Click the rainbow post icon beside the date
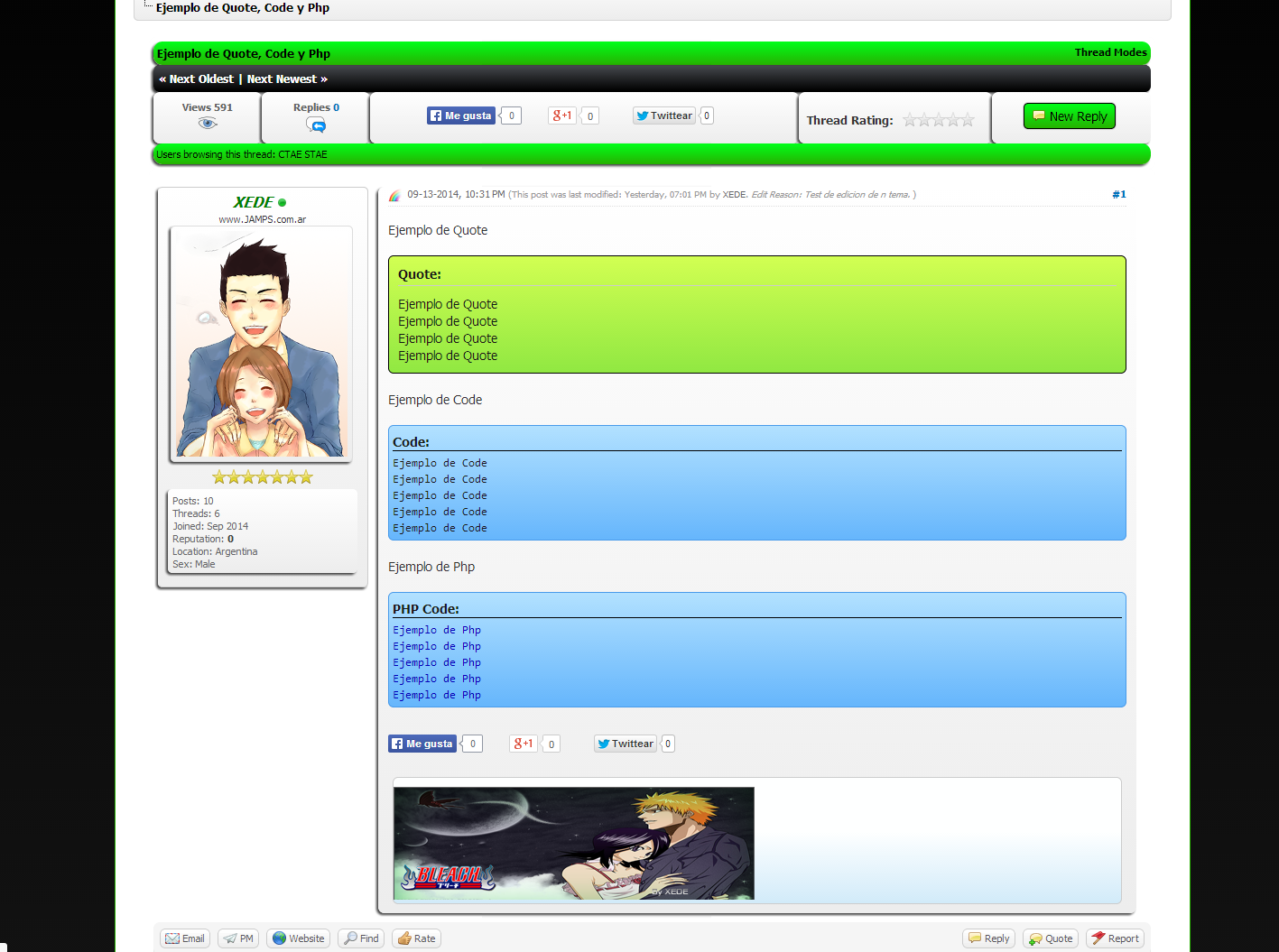This screenshot has width=1279, height=952. point(394,195)
